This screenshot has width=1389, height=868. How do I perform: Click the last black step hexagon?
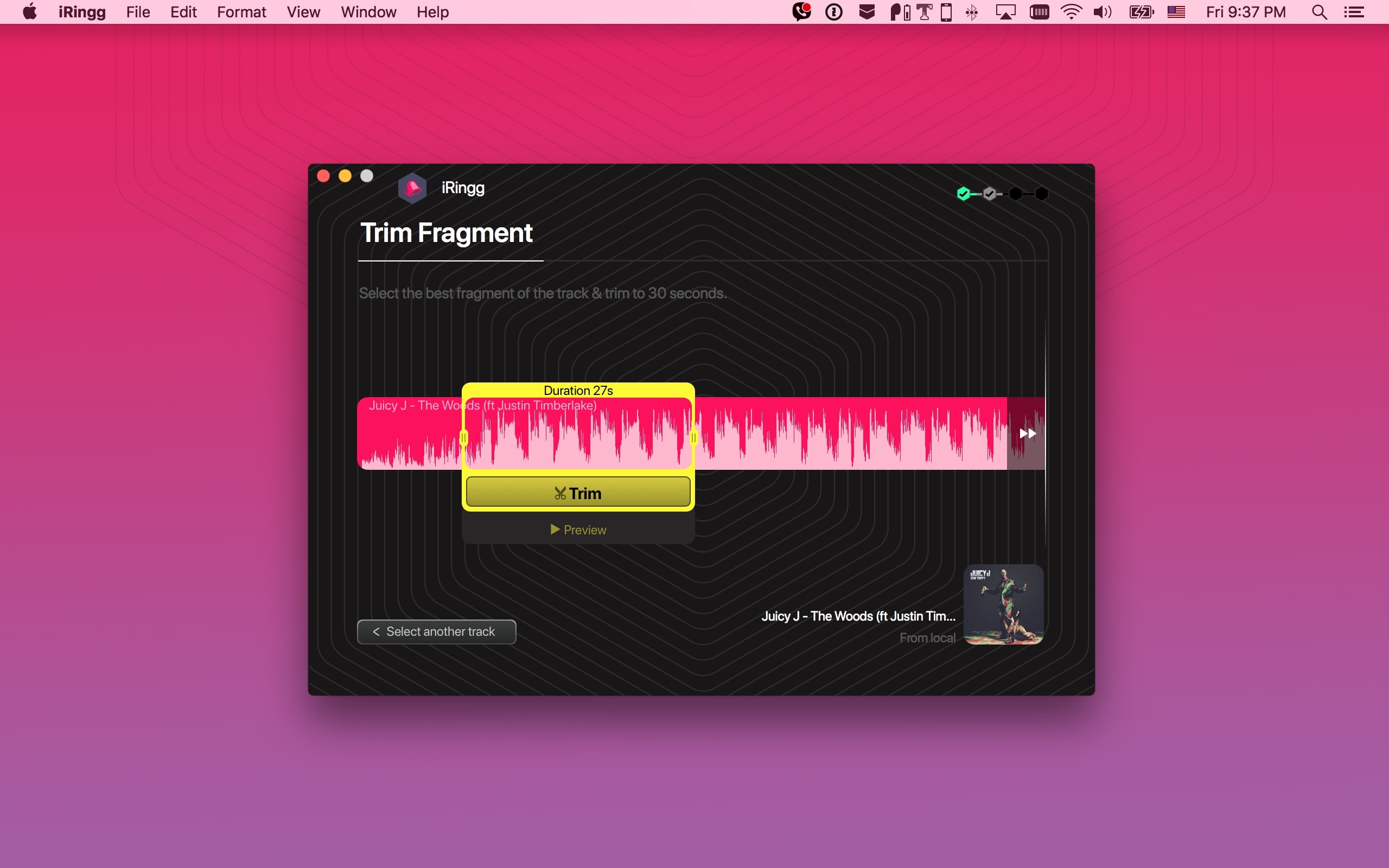[1041, 194]
